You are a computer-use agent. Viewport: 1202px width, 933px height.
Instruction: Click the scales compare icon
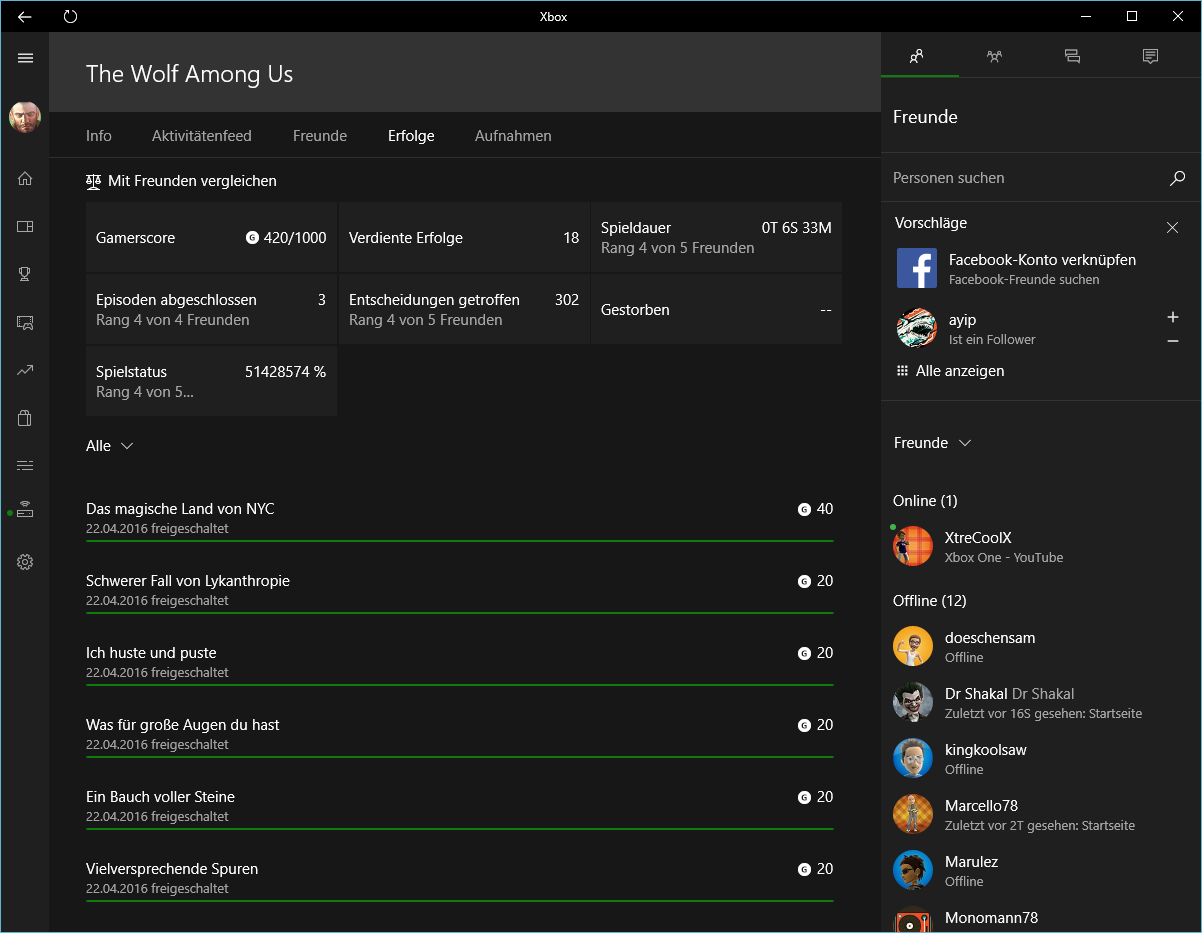point(94,181)
